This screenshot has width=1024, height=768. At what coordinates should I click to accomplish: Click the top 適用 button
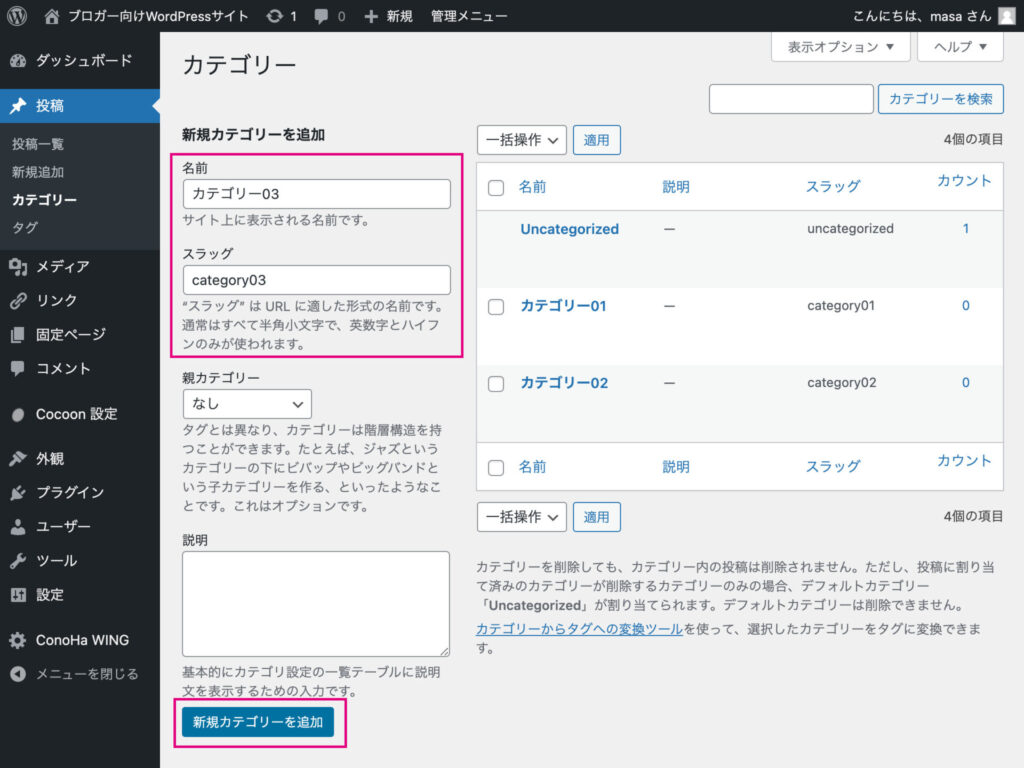[x=596, y=140]
